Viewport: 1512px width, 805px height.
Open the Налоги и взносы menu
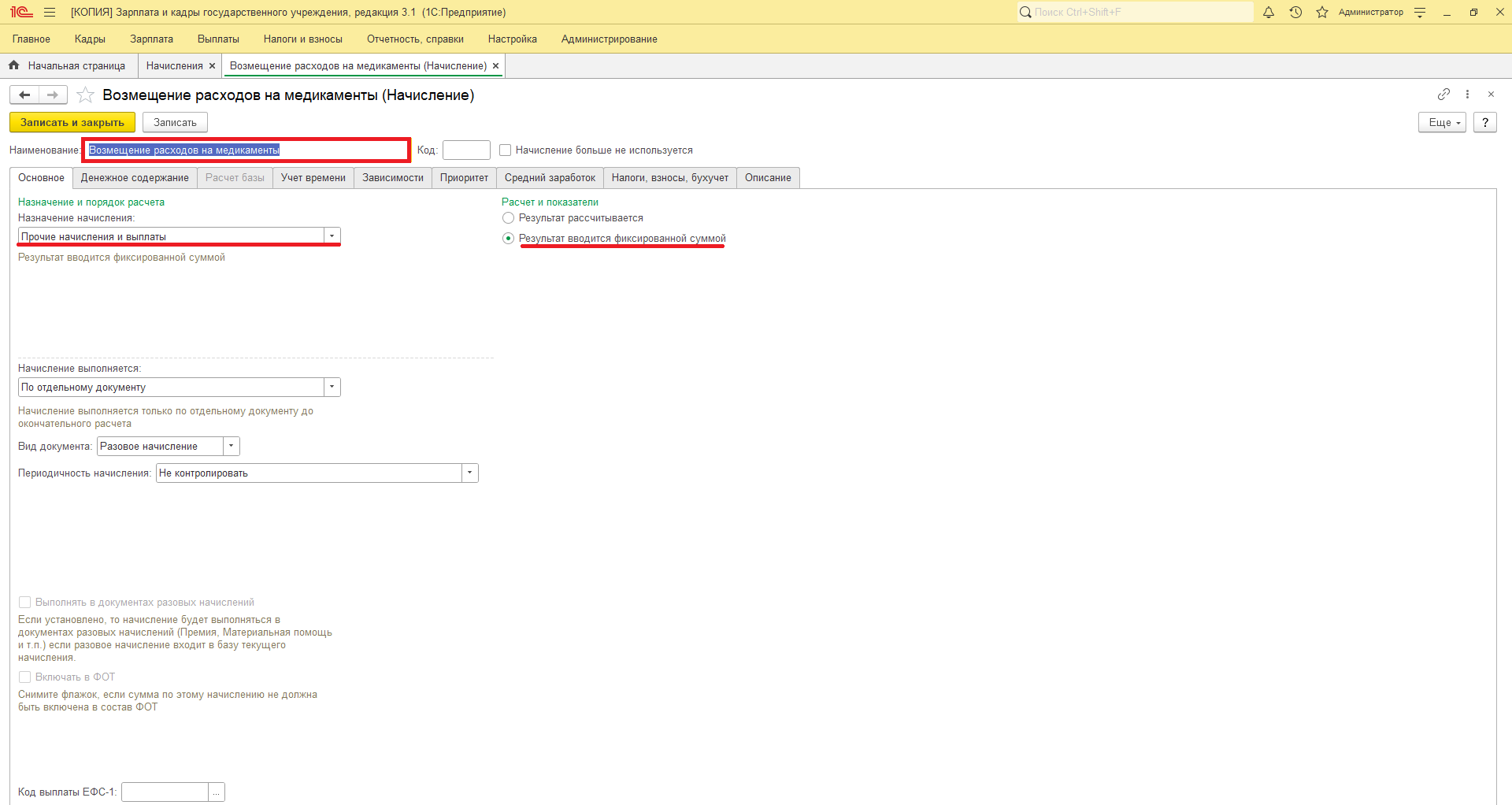pos(303,39)
